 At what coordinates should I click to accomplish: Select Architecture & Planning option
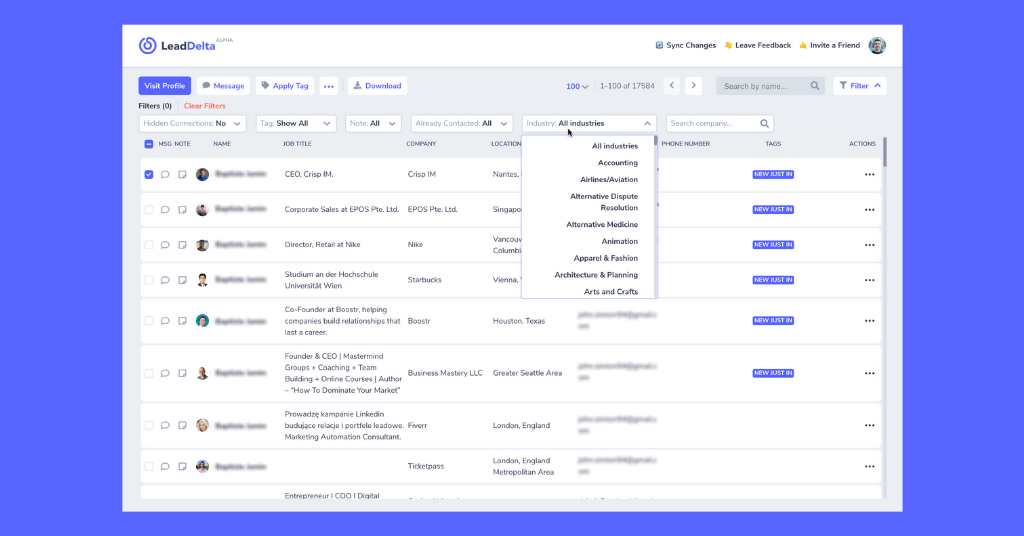coord(596,275)
